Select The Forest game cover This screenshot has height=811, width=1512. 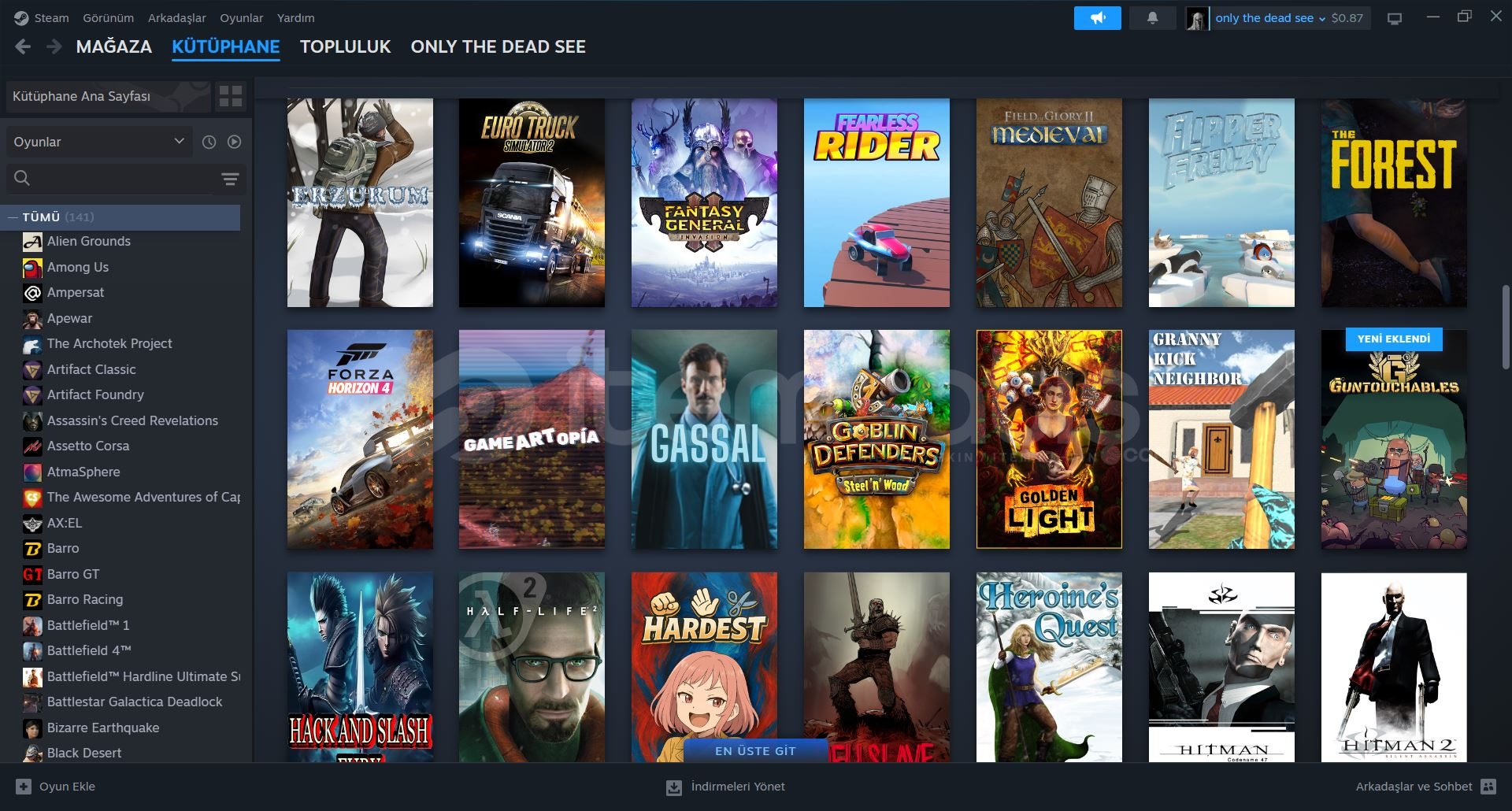pos(1394,202)
